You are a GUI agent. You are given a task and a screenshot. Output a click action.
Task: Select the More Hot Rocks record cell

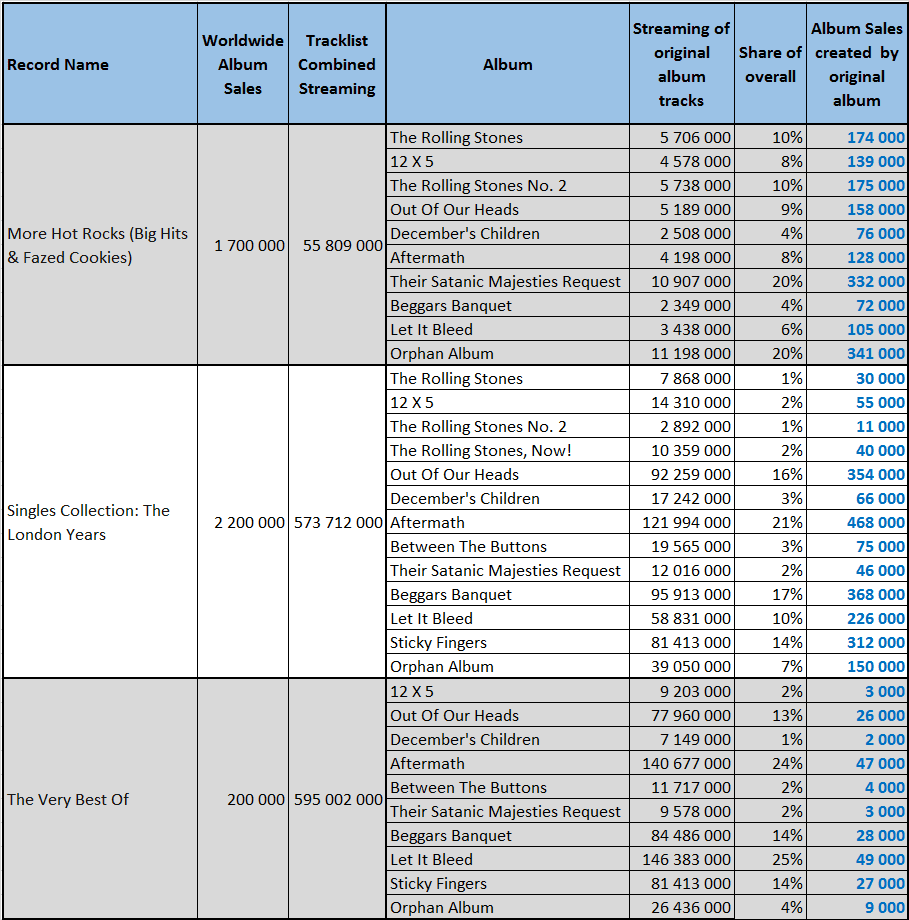[100, 245]
